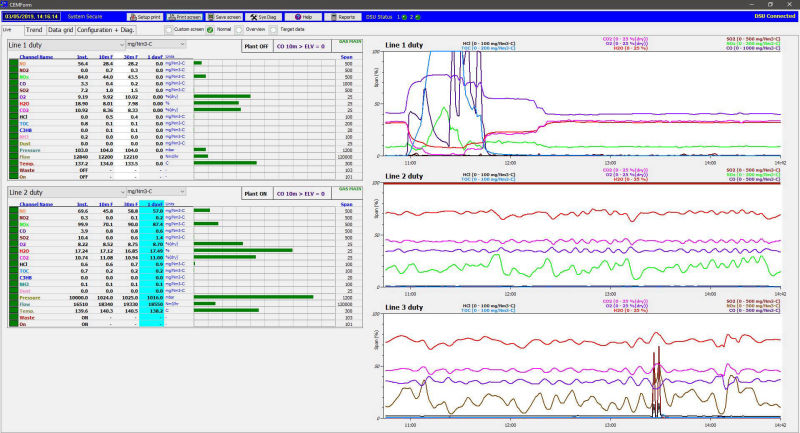Tick the Overview option
The image size is (800, 433).
pos(239,30)
